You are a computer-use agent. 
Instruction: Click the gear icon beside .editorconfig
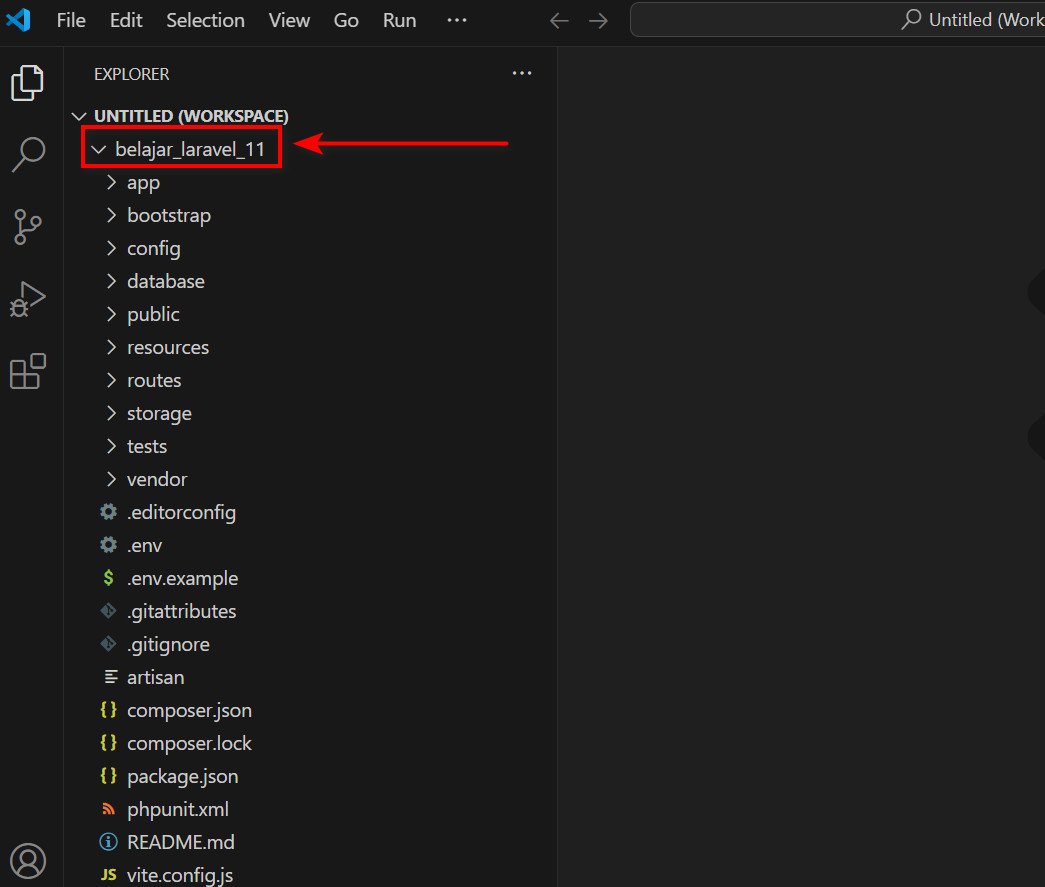(109, 512)
